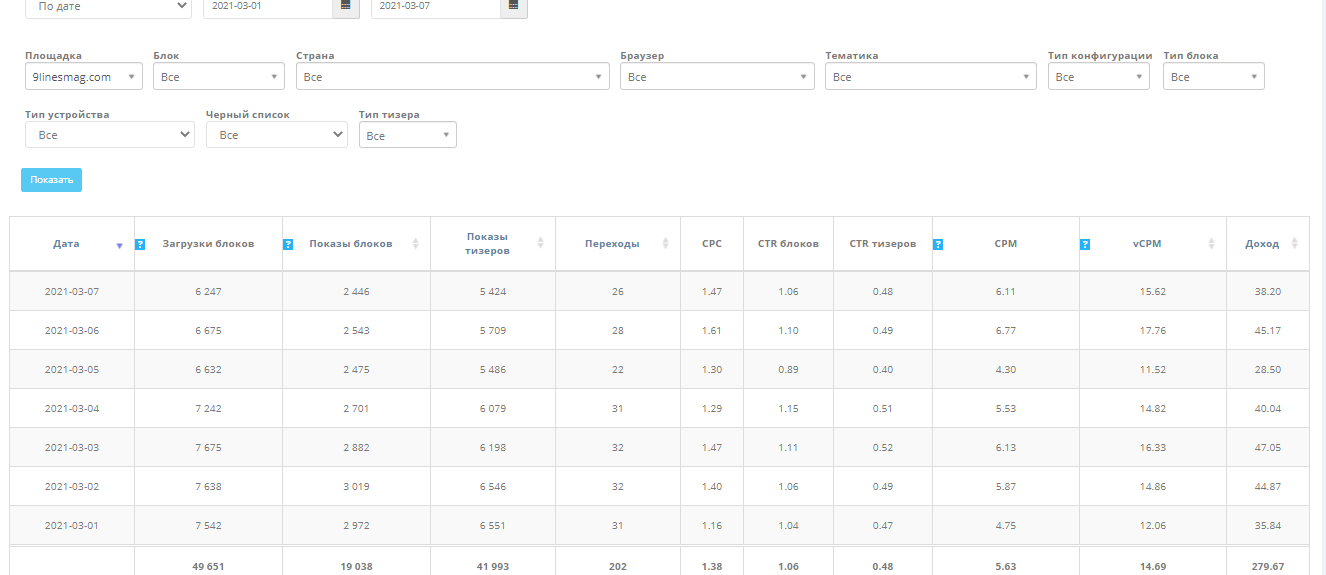Click help icon next to Загрузки блоков
Viewport: 1326px width, 575px height.
tap(140, 244)
